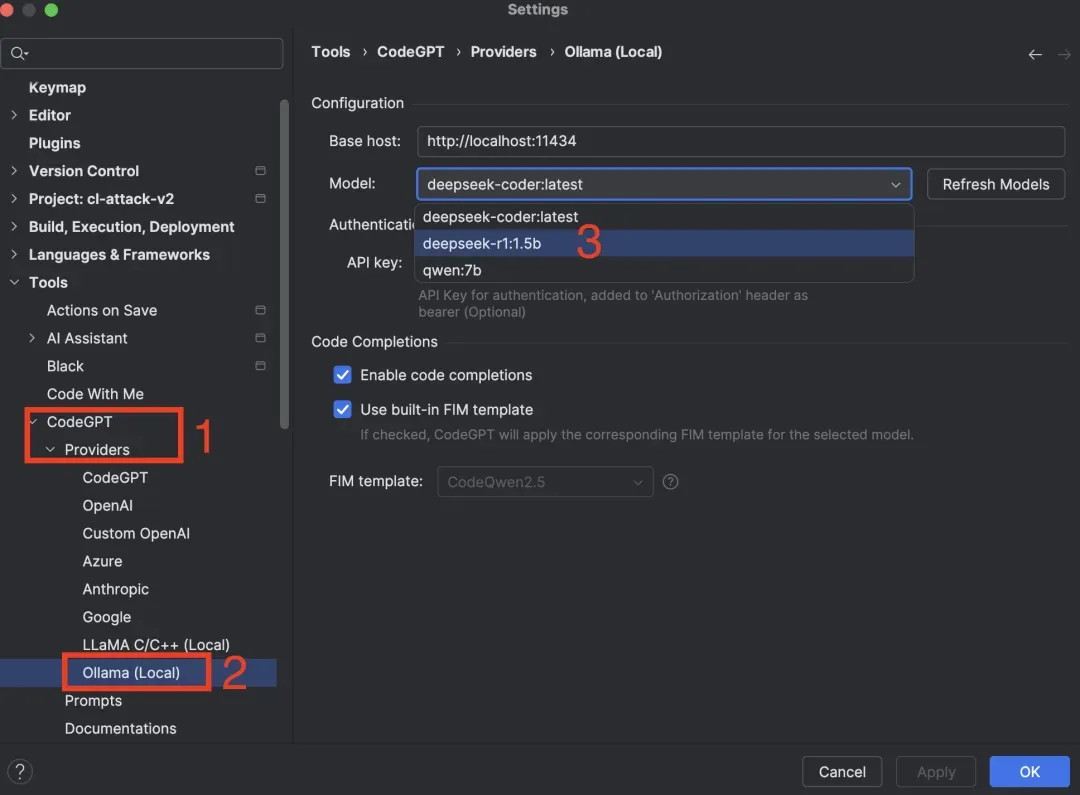Viewport: 1080px width, 795px height.
Task: Click the help question mark icon at bottom left
Action: pos(20,771)
